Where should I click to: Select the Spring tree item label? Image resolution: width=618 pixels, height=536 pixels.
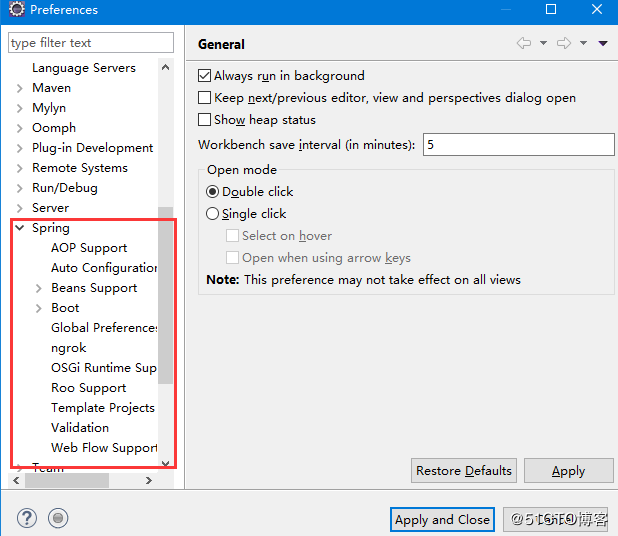pos(51,228)
